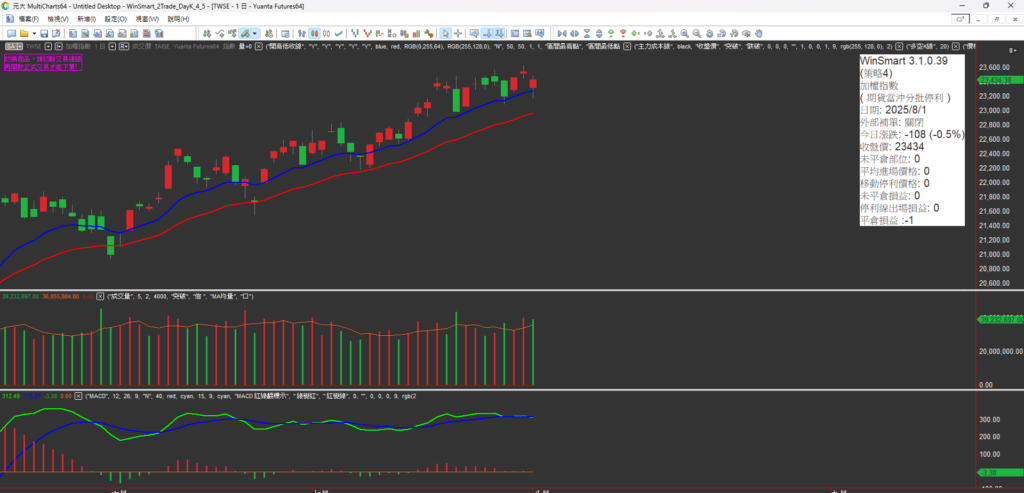Viewport: 1024px width, 493px height.
Task: Click the play arrow box next to TWSE
Action: pyautogui.click(x=59, y=46)
